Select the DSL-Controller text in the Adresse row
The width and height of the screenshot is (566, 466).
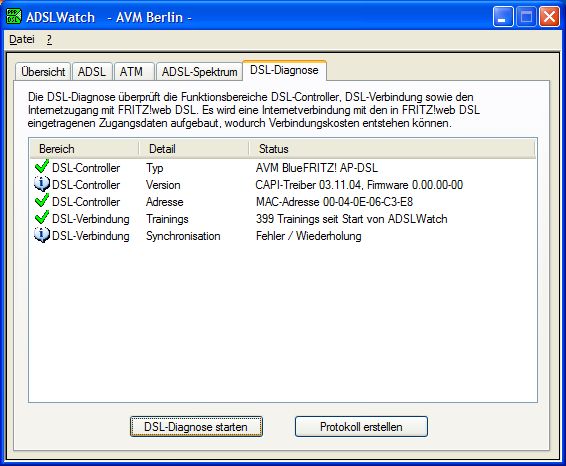click(86, 202)
